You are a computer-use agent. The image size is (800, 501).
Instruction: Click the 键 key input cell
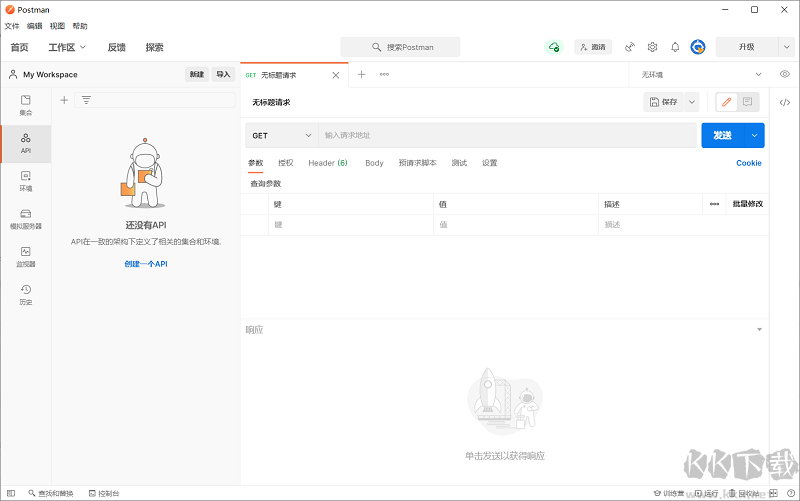pyautogui.click(x=351, y=224)
